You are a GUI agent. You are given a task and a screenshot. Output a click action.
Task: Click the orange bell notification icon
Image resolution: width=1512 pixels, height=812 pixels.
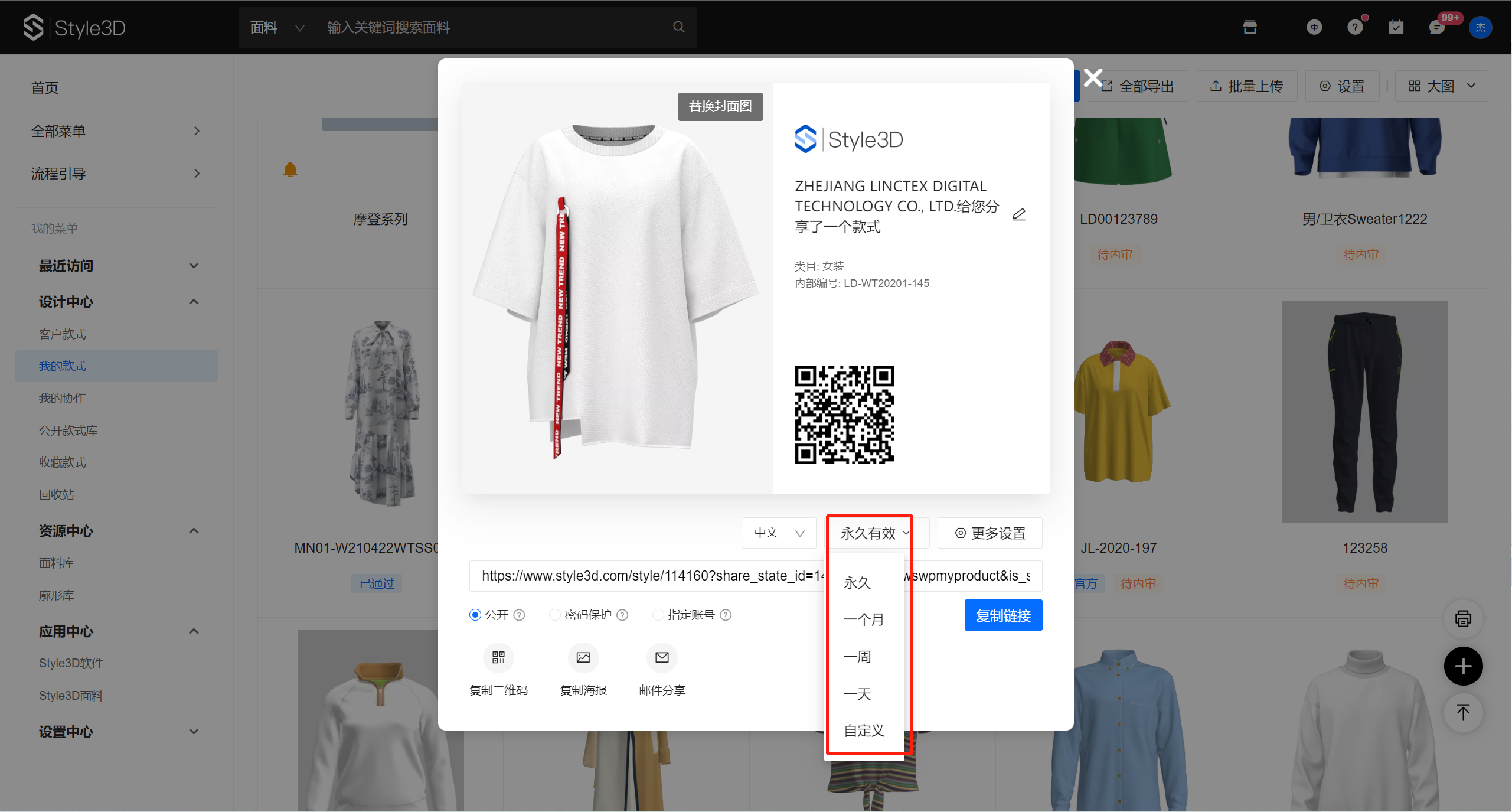(290, 169)
